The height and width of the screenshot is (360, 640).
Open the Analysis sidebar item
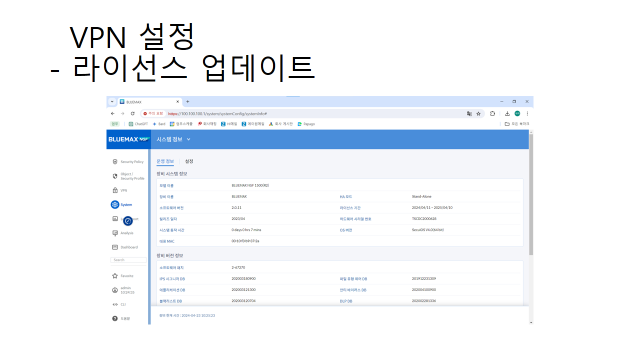tap(123, 233)
